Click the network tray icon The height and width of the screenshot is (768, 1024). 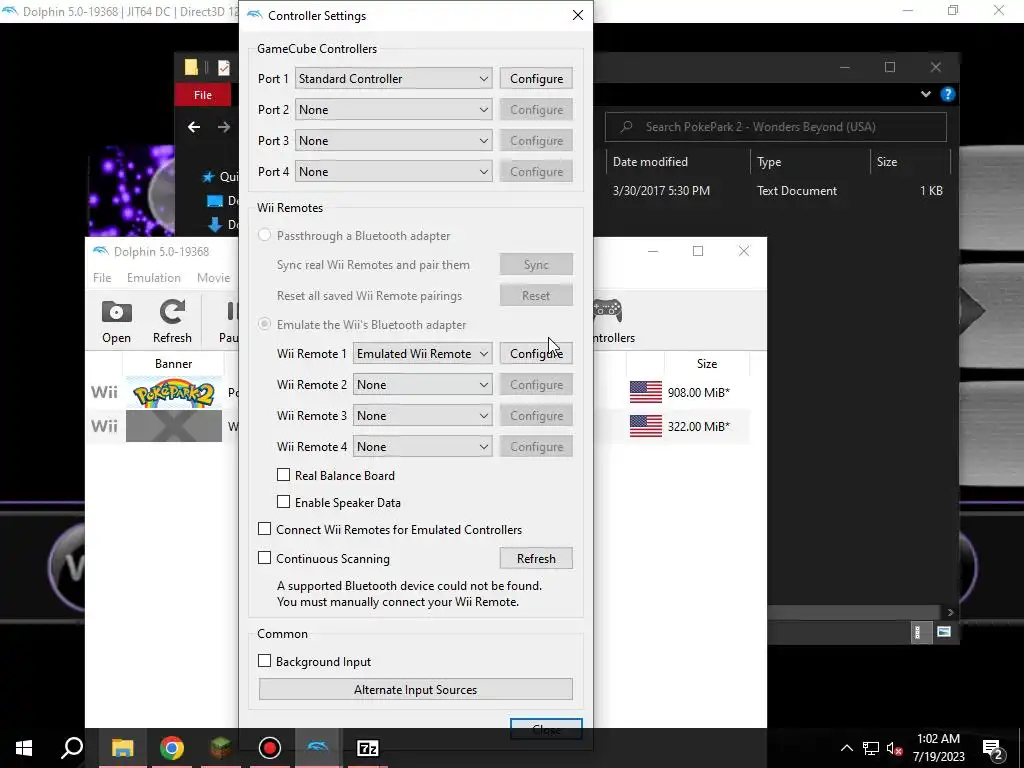click(871, 748)
